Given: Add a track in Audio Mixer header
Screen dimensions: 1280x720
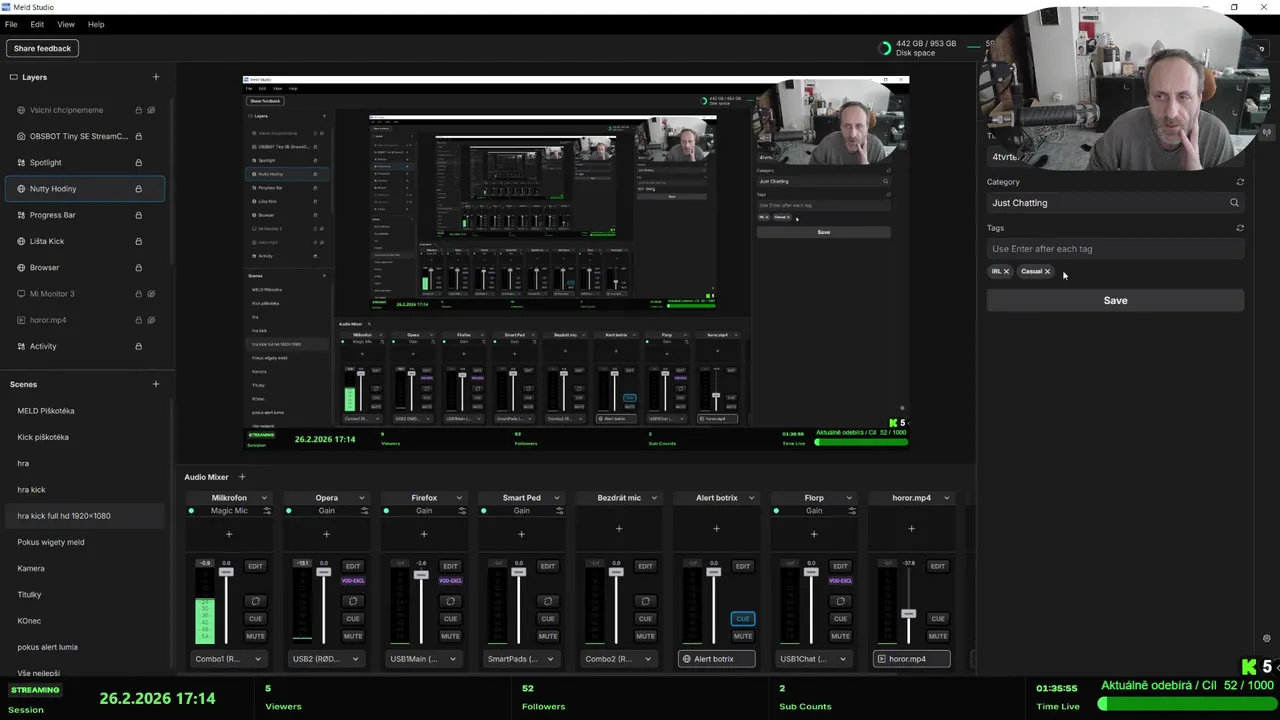Looking at the screenshot, I should click(x=241, y=477).
